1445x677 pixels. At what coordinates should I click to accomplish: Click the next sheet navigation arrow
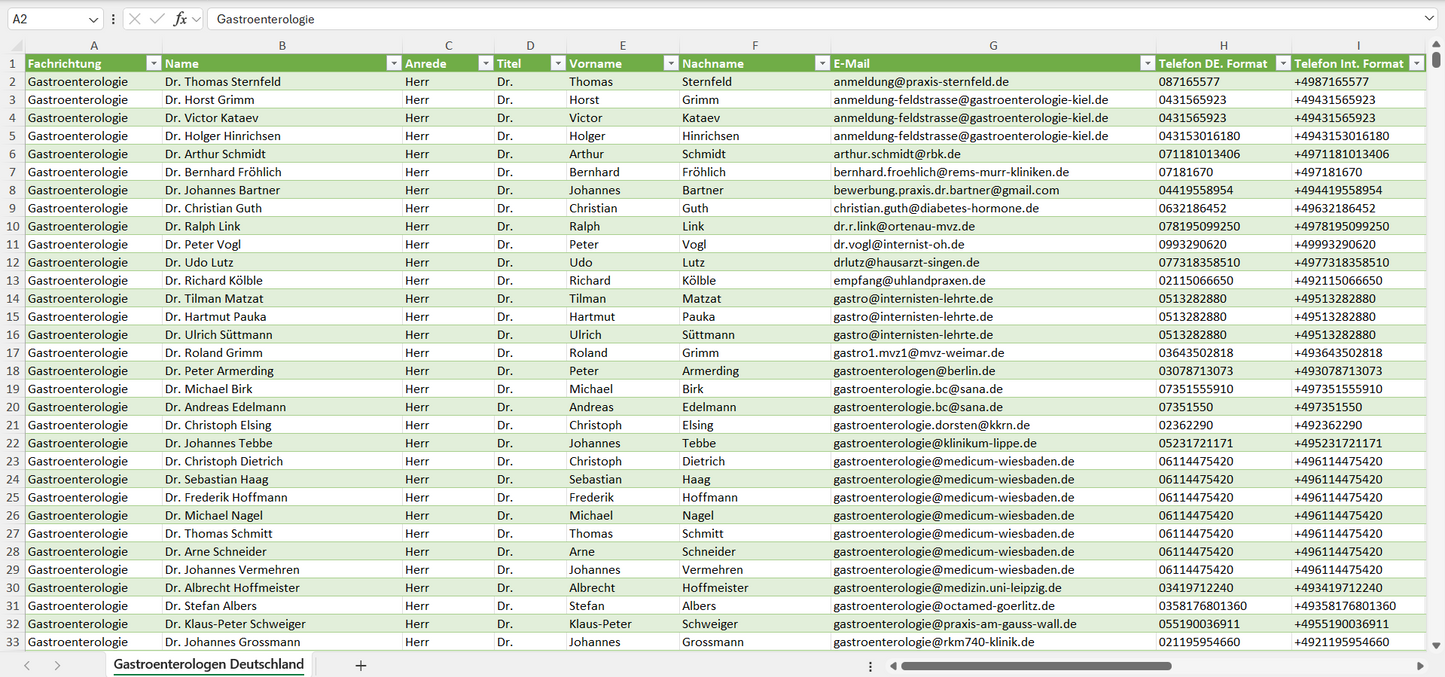point(57,665)
